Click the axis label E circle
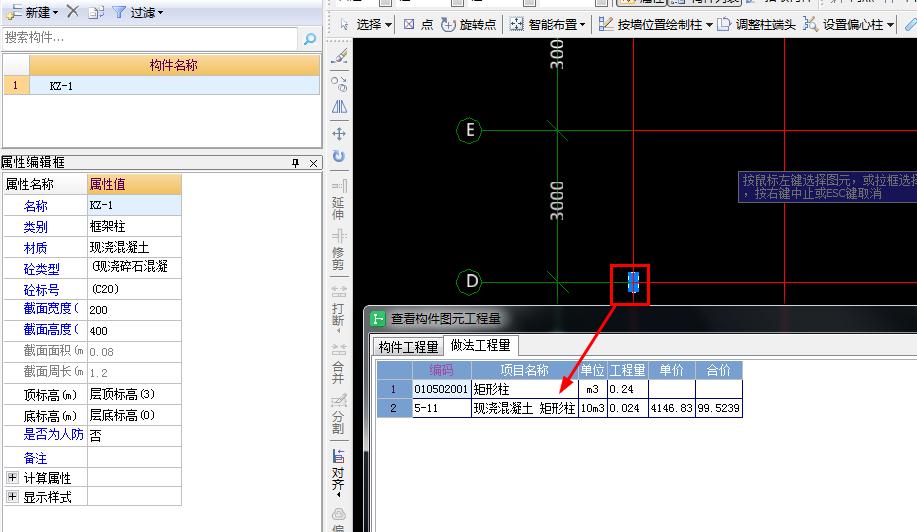917x532 pixels. tap(469, 130)
